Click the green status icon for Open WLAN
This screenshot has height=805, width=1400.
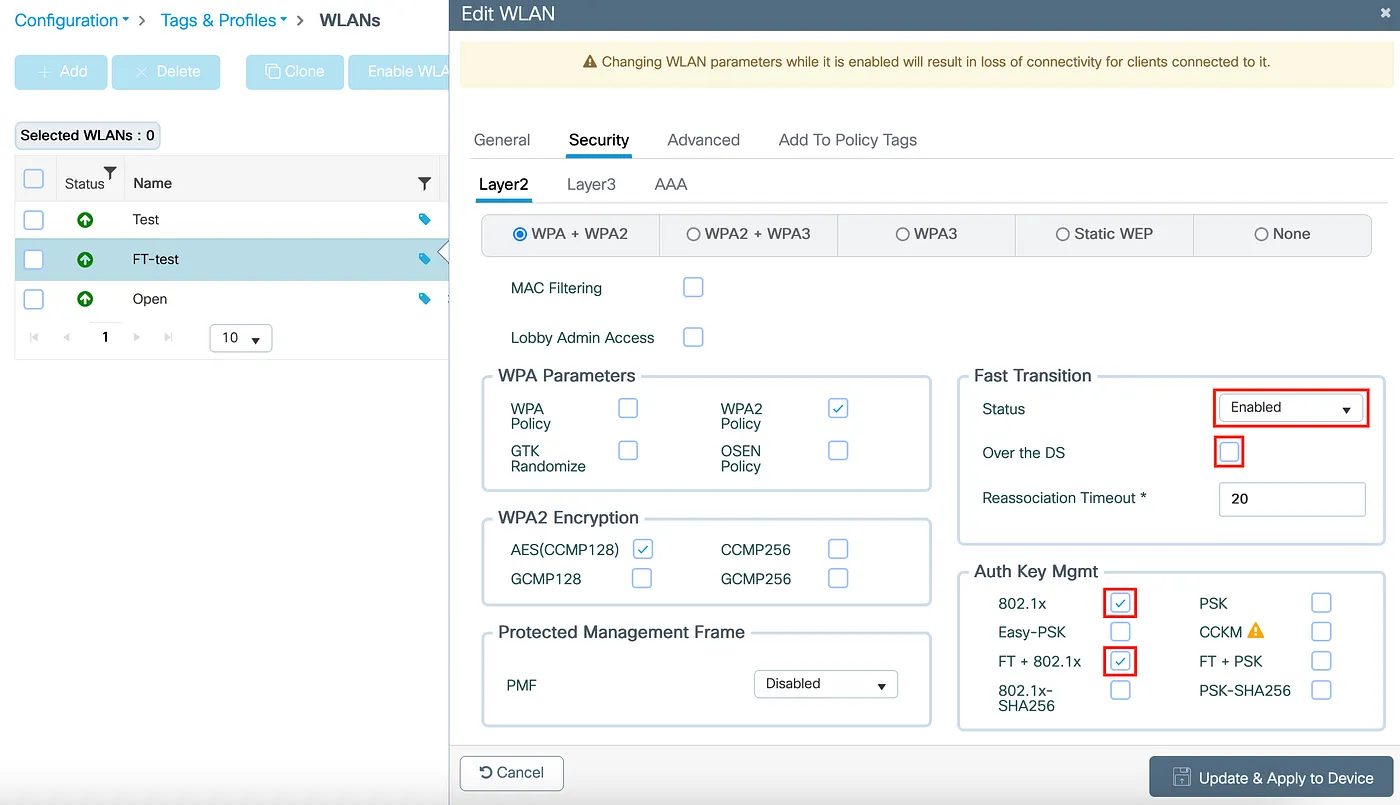(x=85, y=299)
